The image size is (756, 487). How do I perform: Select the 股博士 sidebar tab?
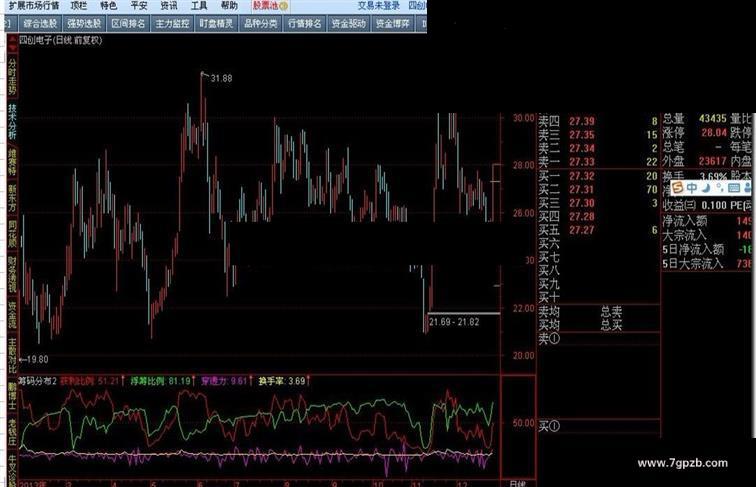coord(12,396)
